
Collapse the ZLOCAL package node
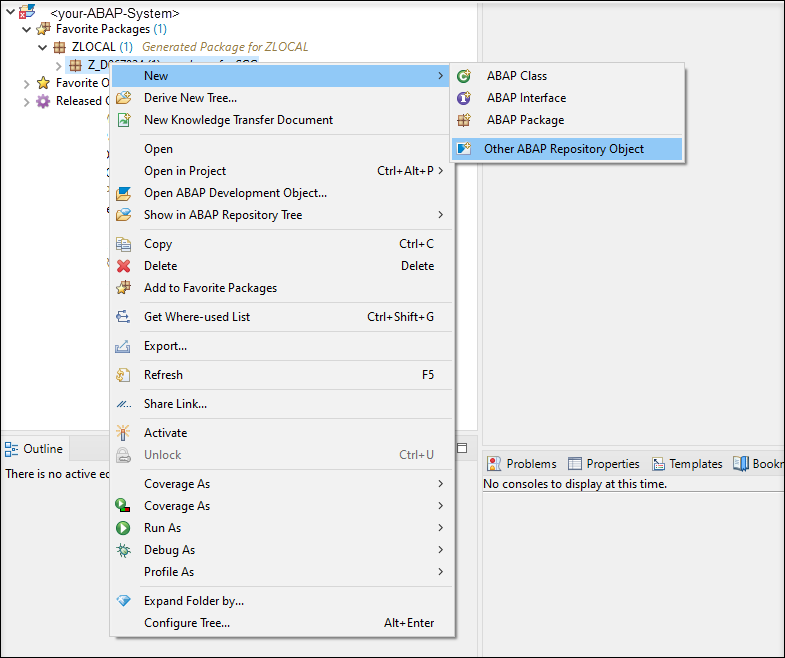click(x=43, y=48)
